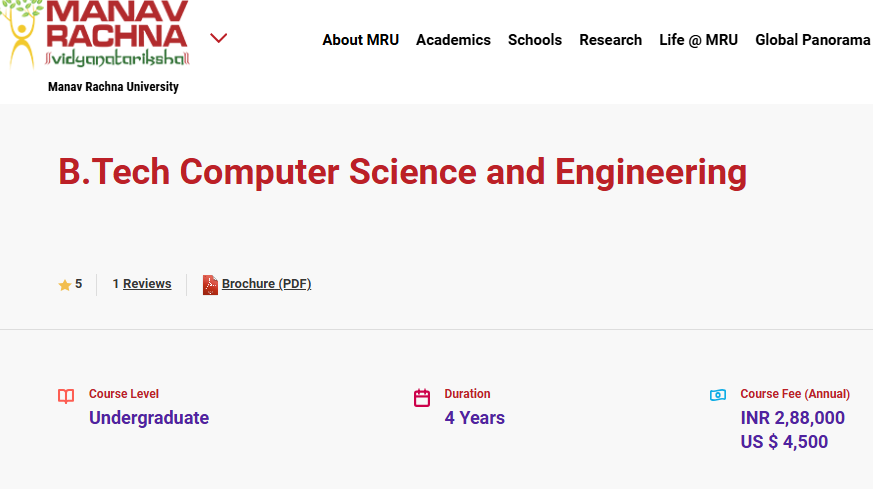This screenshot has height=489, width=873.
Task: Click the Course Level book icon
Action: [x=66, y=396]
